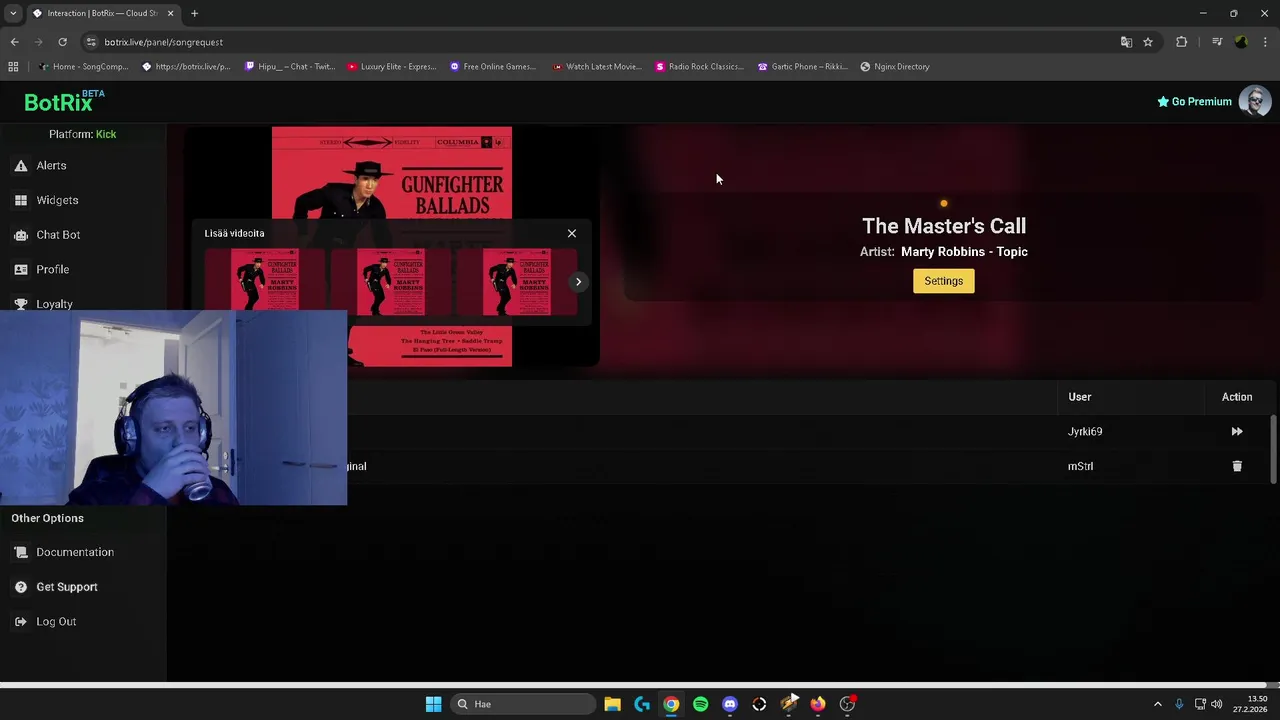This screenshot has height=720, width=1280.
Task: Click the Action column header
Action: click(x=1237, y=397)
